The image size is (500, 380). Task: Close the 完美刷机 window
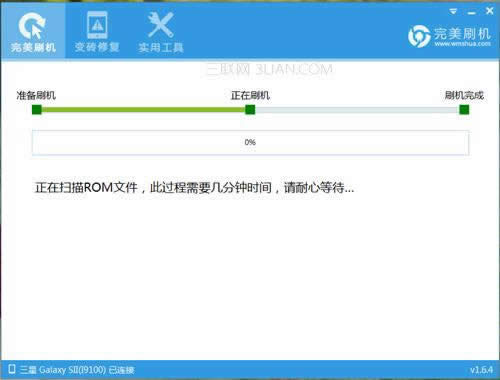tap(489, 11)
